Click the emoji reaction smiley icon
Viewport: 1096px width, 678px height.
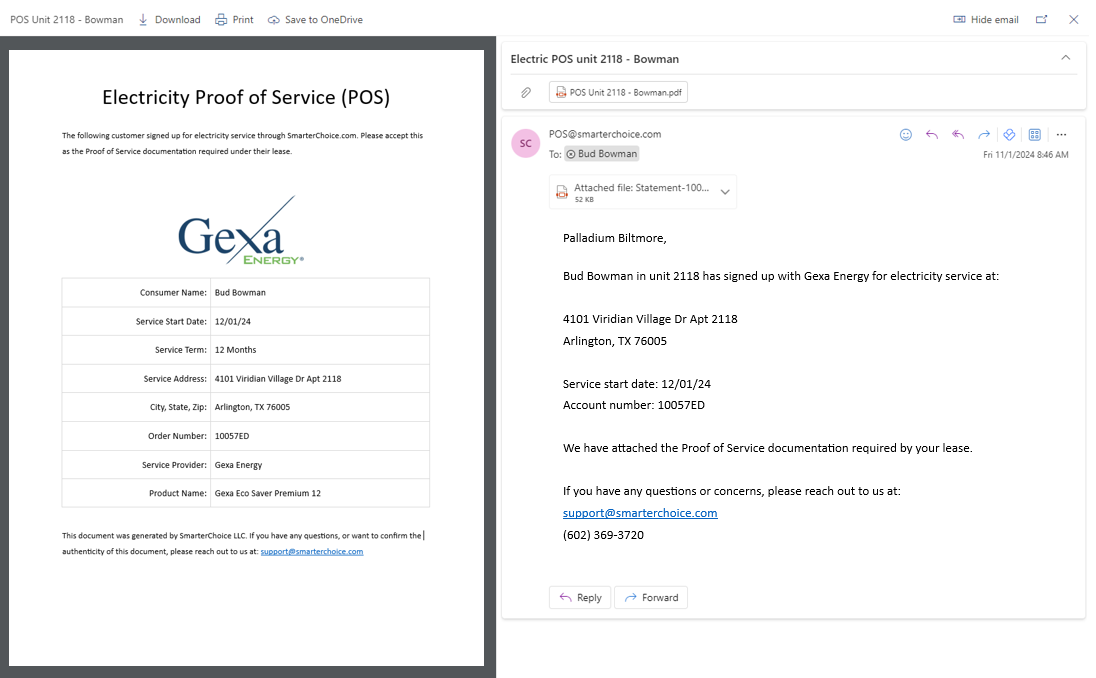point(906,134)
